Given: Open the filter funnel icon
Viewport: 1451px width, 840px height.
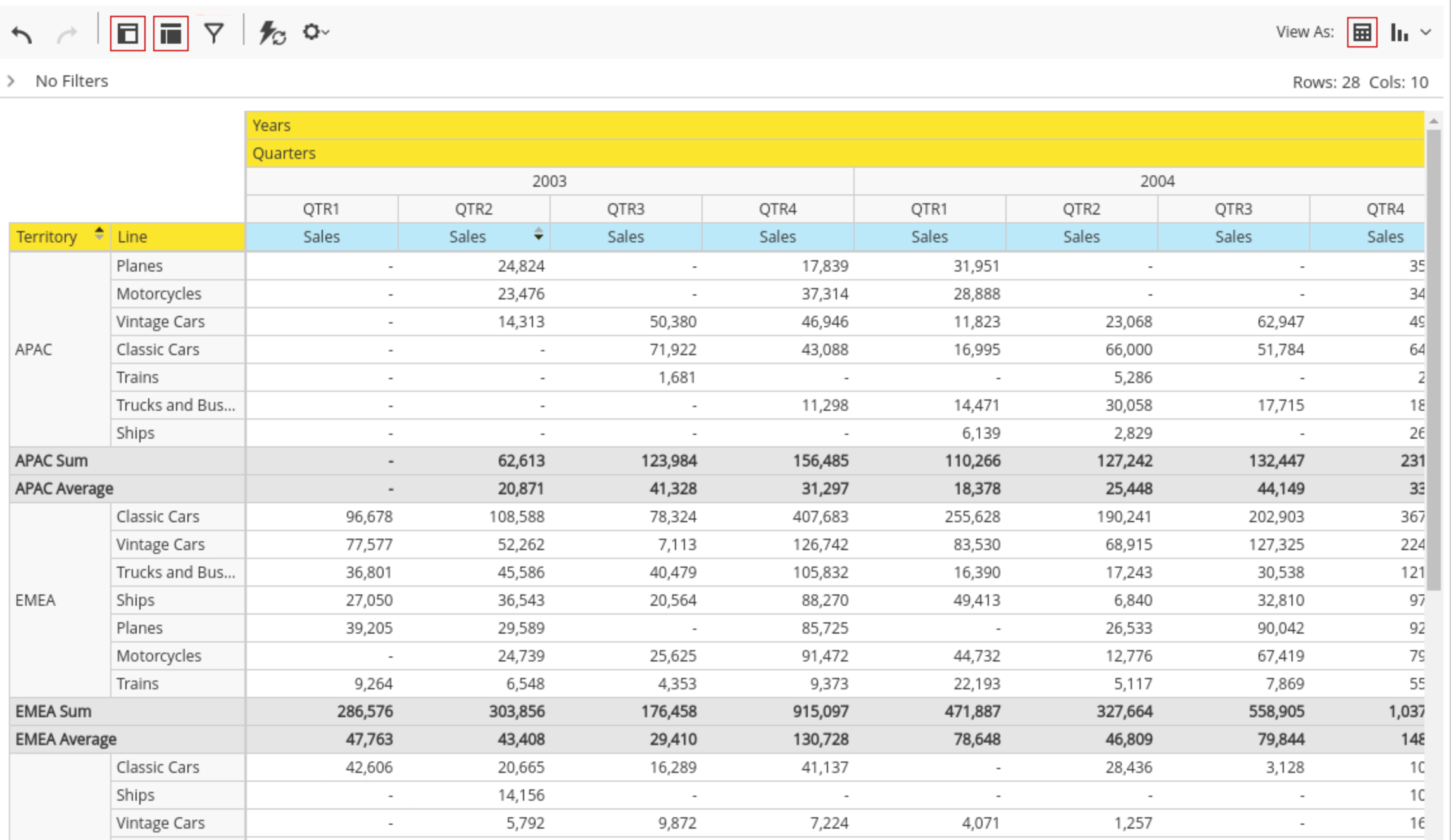Looking at the screenshot, I should click(x=214, y=33).
